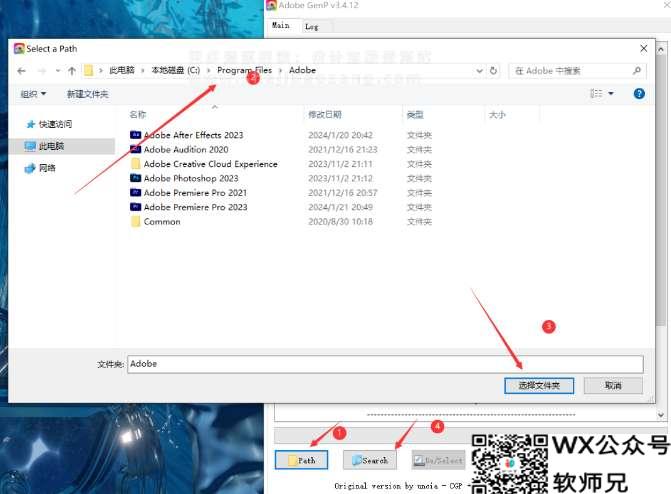This screenshot has width=671, height=494.
Task: Refresh the Adobe folder listing
Action: (493, 71)
